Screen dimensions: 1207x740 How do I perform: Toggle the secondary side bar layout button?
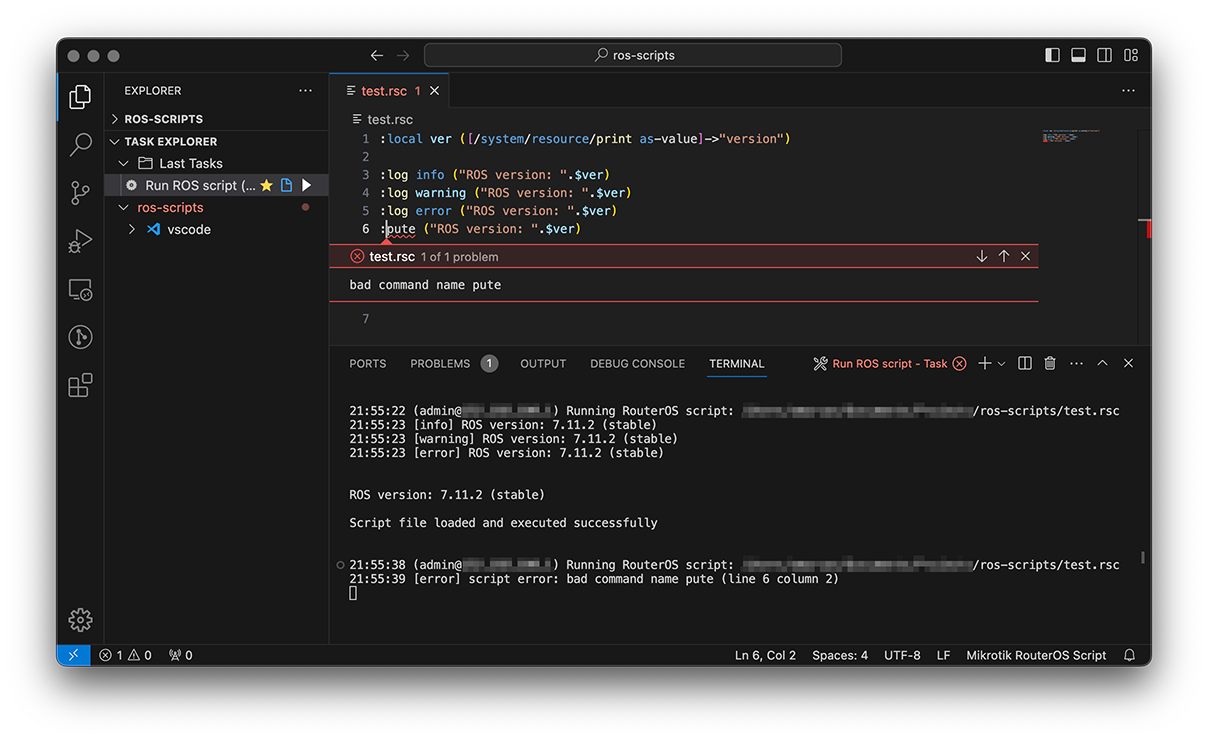point(1104,56)
